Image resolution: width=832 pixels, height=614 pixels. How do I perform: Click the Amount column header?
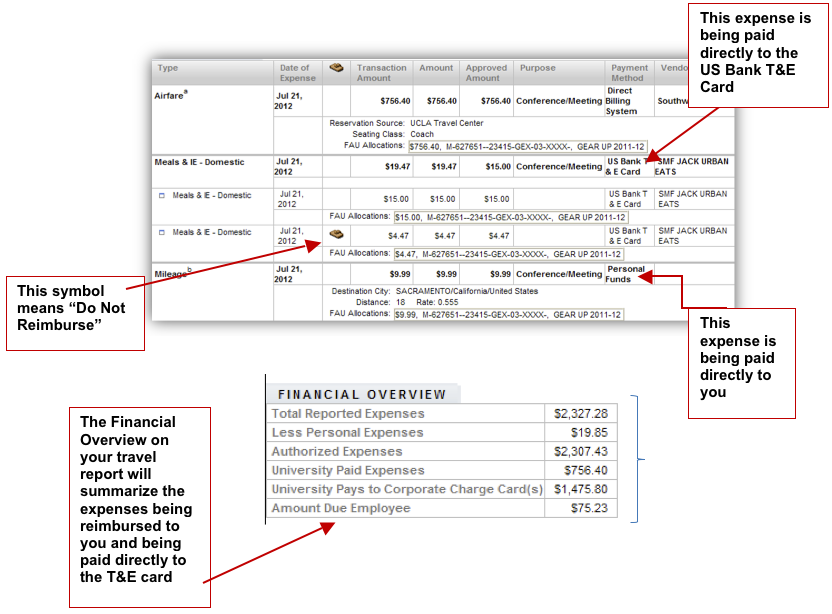[x=436, y=68]
